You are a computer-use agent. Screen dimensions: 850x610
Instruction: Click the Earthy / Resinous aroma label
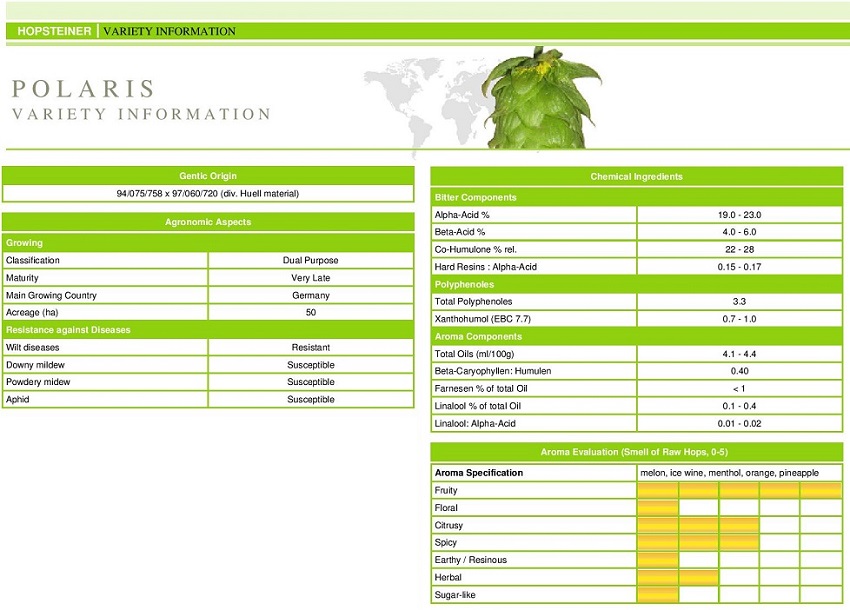pos(471,560)
